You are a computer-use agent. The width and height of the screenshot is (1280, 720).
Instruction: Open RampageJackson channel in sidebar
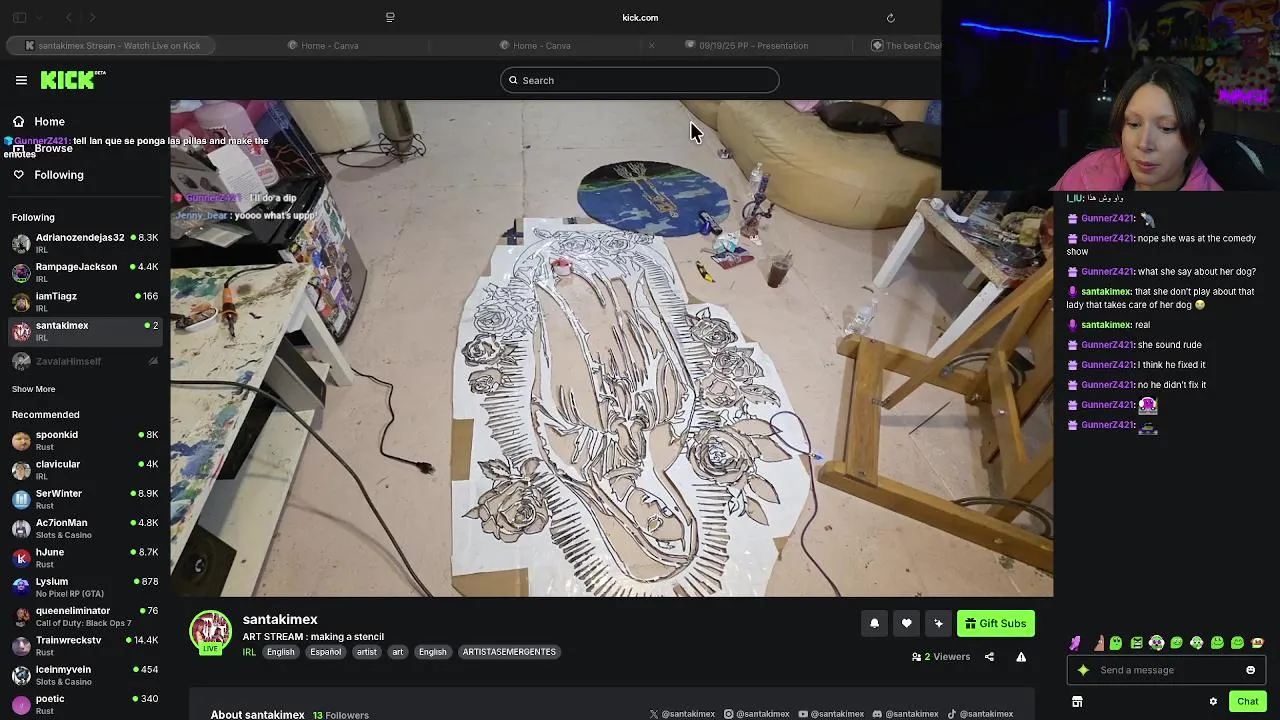[85, 272]
